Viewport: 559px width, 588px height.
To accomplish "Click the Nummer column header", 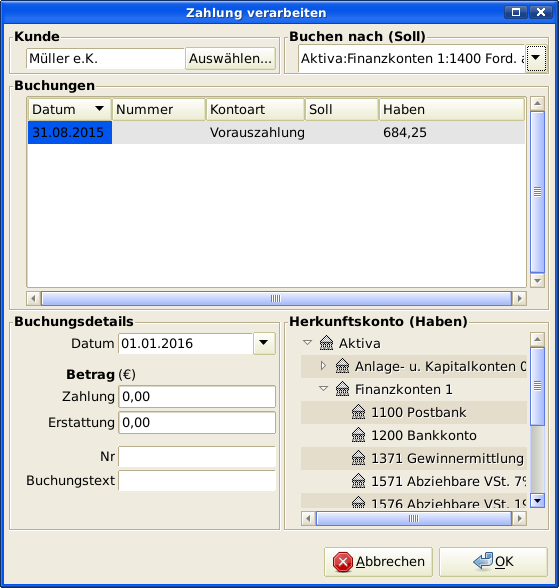I will point(159,110).
